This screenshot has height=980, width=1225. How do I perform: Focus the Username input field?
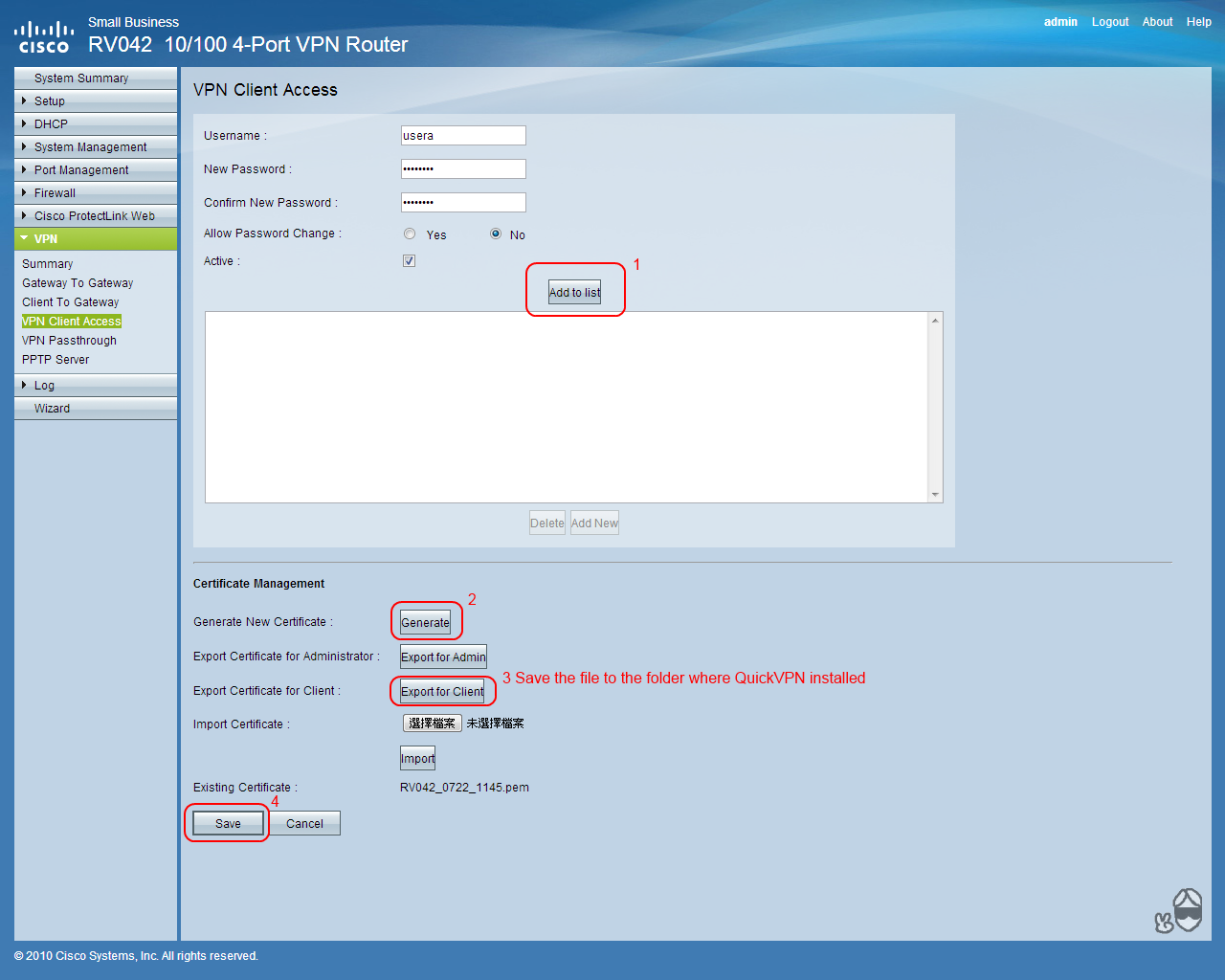(463, 136)
